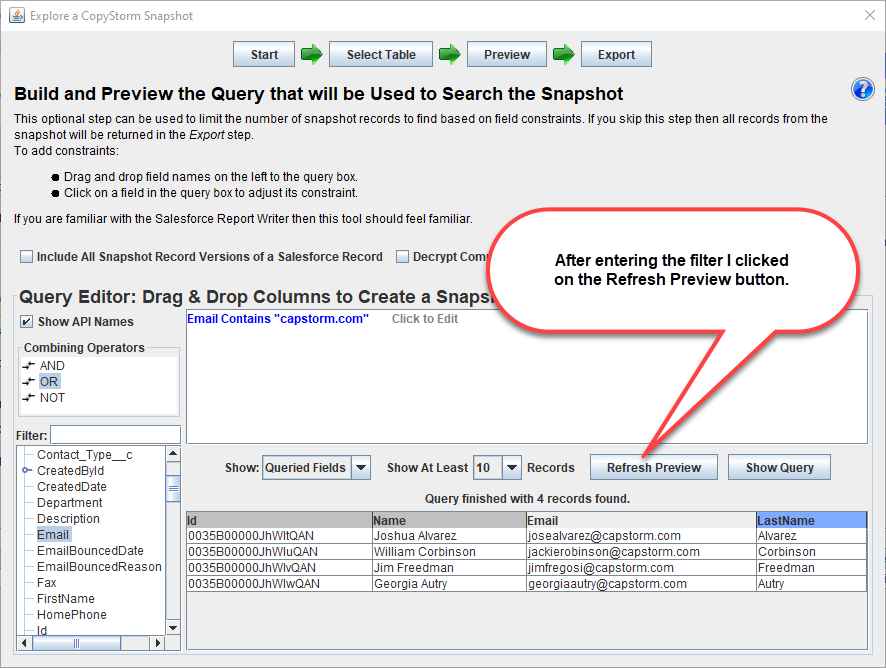Go to the Export step
Image resolution: width=886 pixels, height=668 pixels.
(616, 54)
